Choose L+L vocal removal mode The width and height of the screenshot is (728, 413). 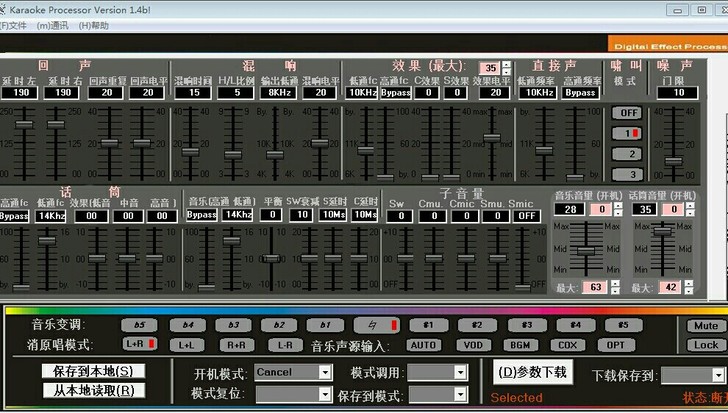click(187, 345)
